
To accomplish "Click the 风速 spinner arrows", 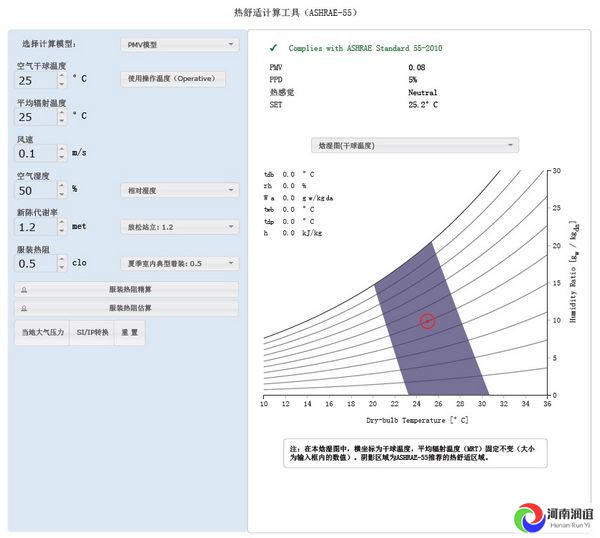I will 63,153.
